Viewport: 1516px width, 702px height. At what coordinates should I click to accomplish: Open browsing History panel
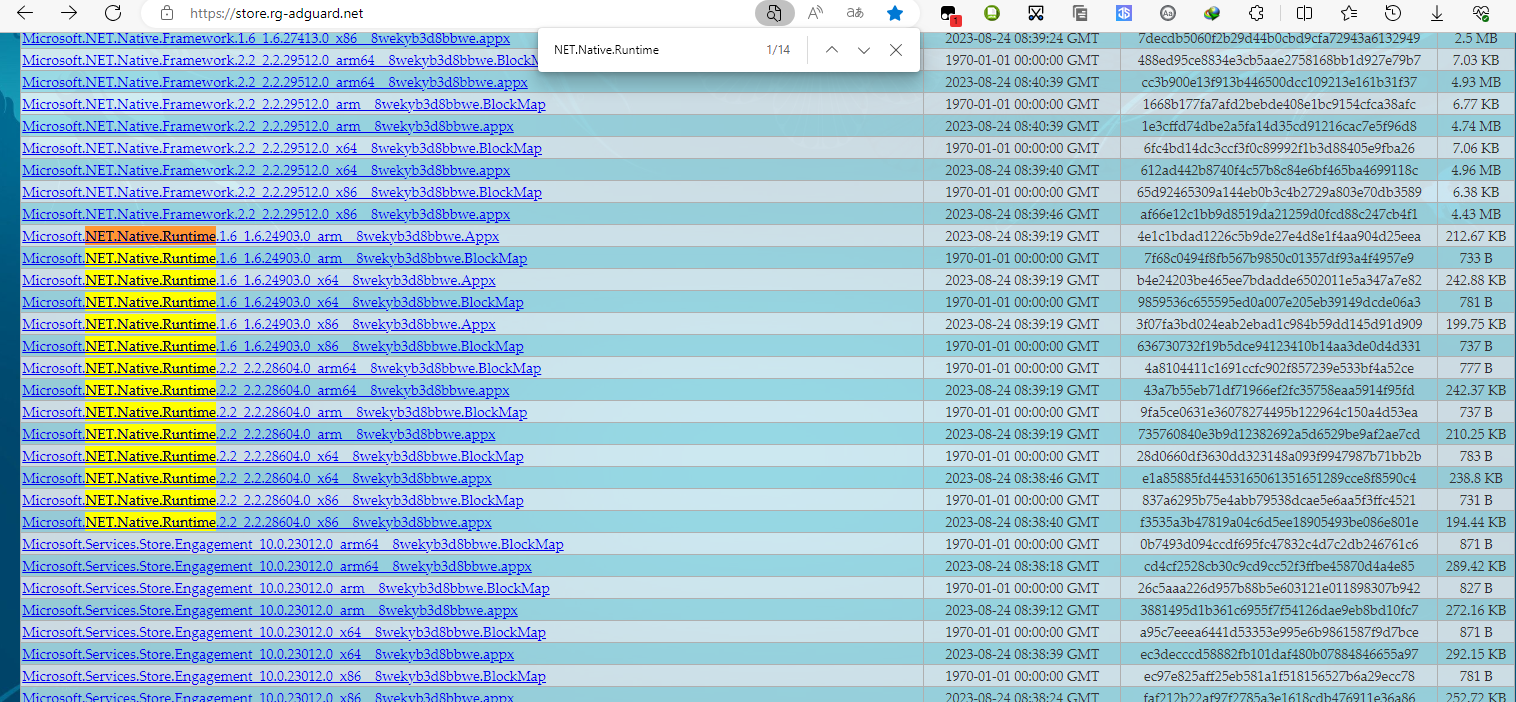(x=1393, y=13)
